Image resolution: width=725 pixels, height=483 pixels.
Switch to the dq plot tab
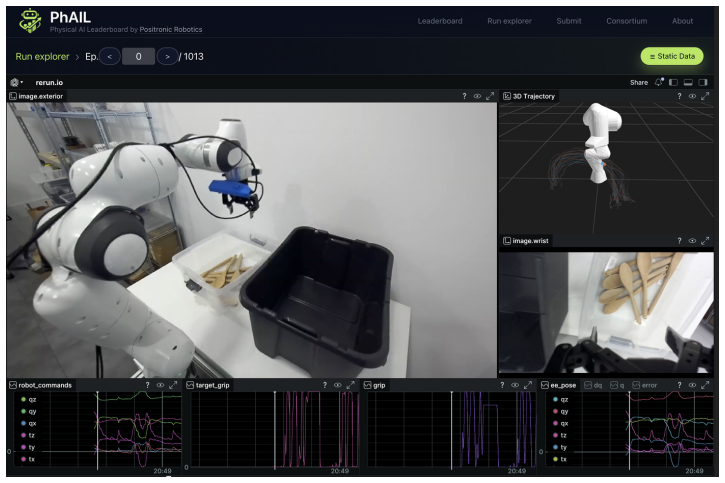click(x=593, y=385)
